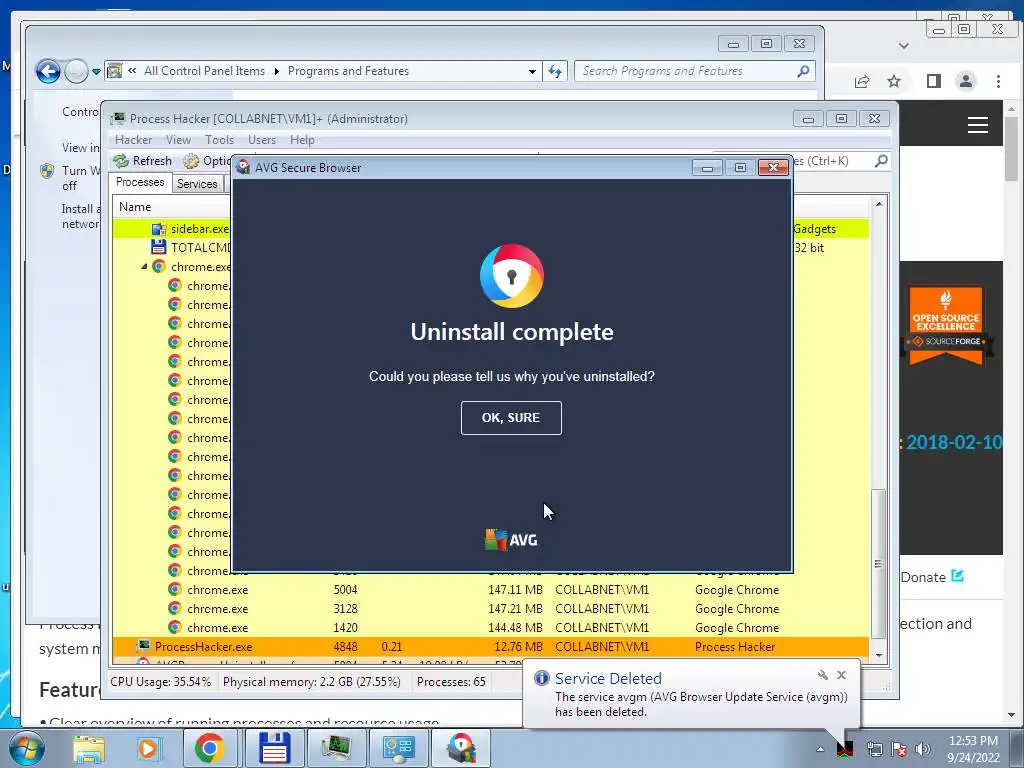Screen dimensions: 1024x768
Task: Dismiss the Service Deleted balloon
Action: pos(841,675)
